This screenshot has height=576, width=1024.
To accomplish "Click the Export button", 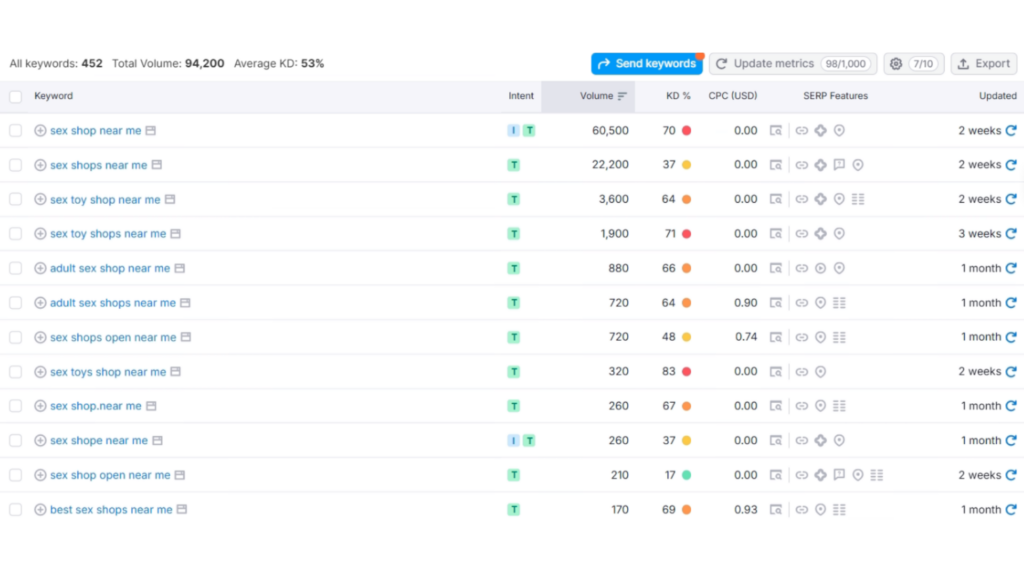I will click(x=984, y=63).
